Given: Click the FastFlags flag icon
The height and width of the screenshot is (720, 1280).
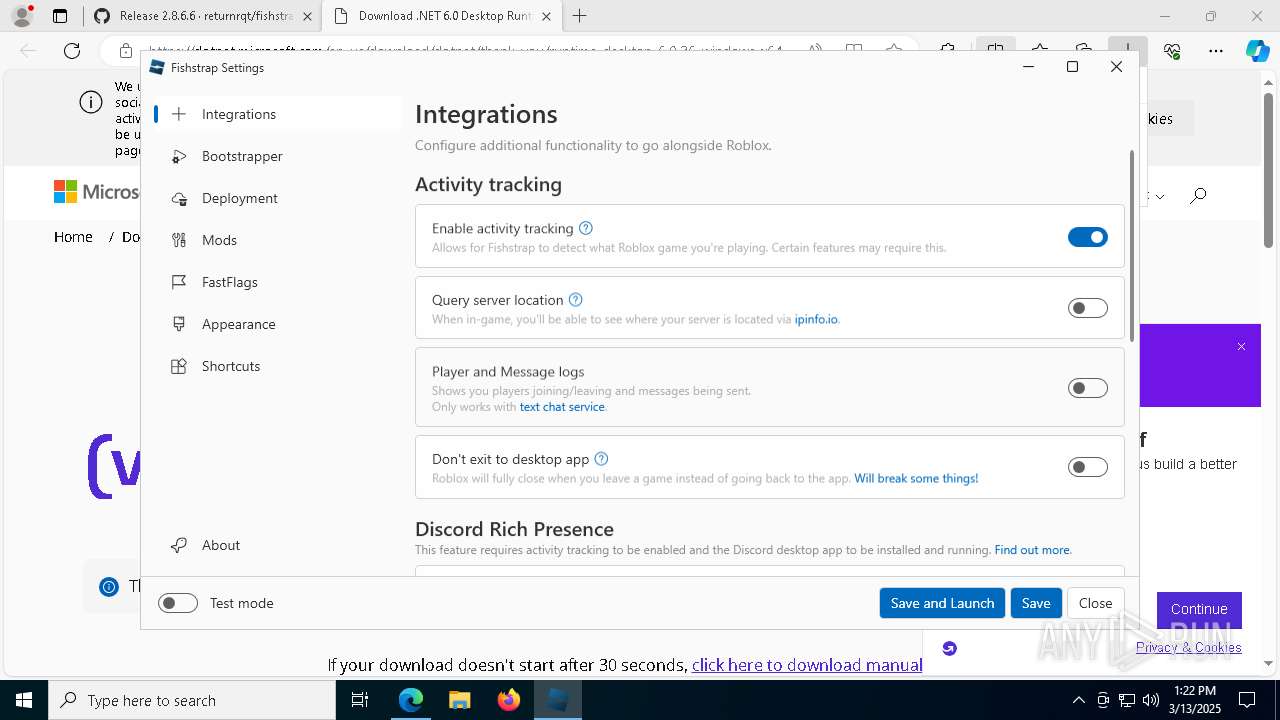Looking at the screenshot, I should [179, 282].
